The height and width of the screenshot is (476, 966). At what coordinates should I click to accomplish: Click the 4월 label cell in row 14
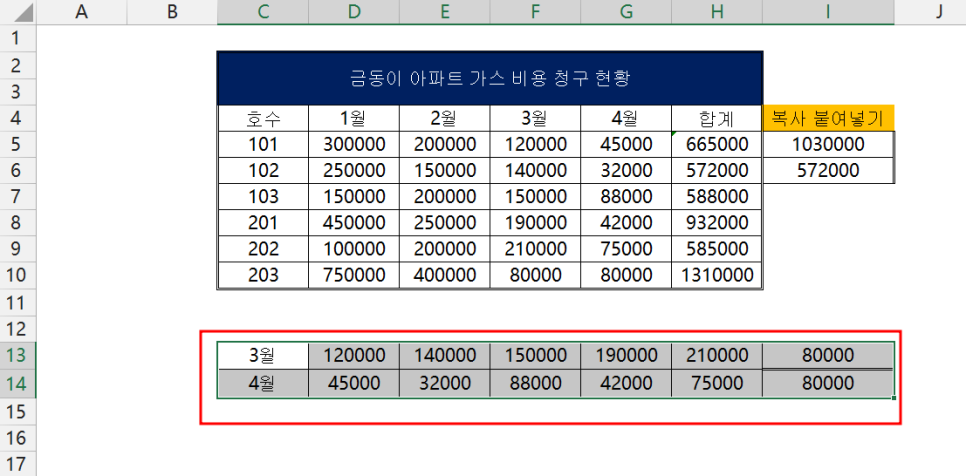click(263, 384)
